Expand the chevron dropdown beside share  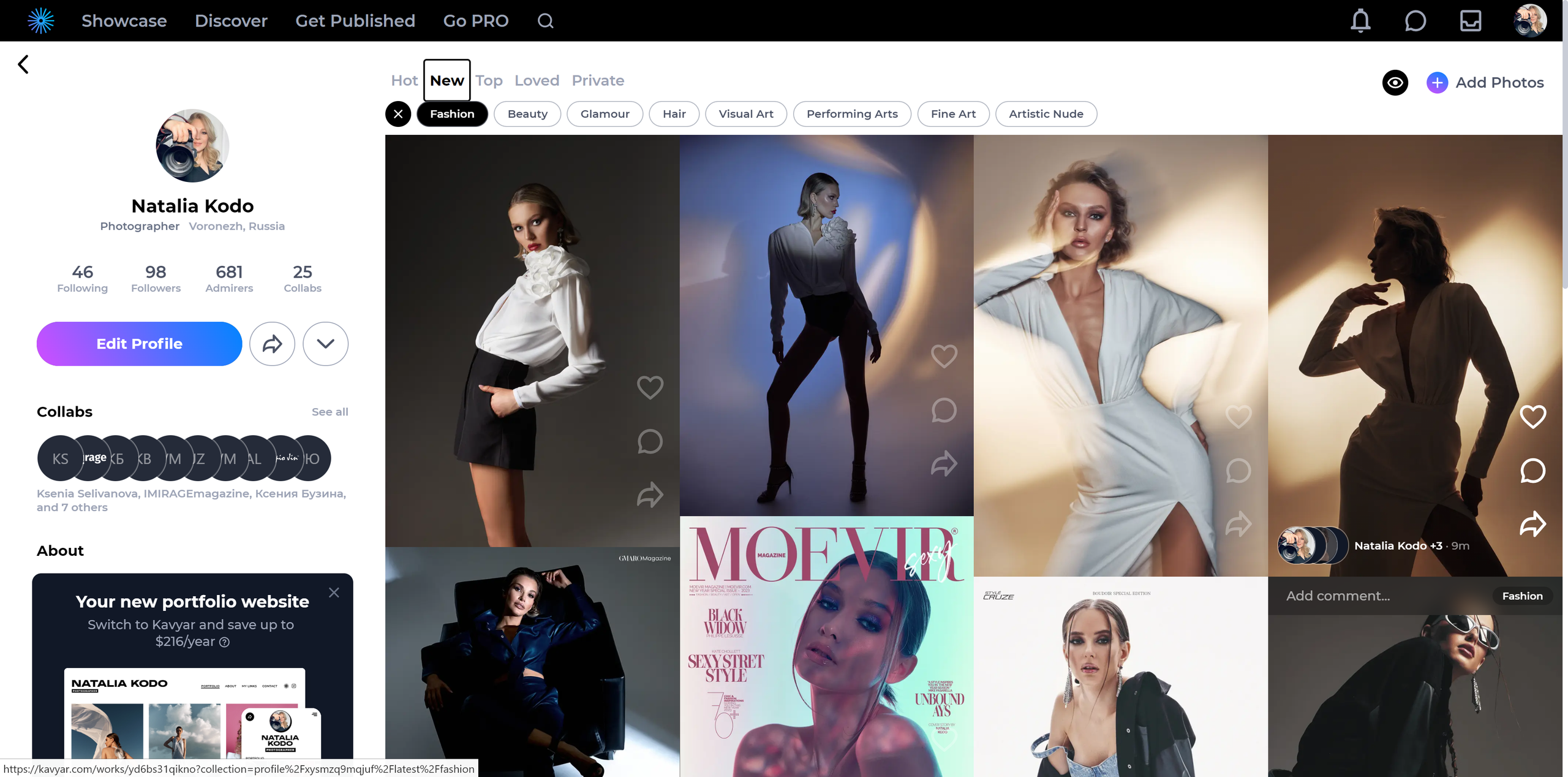(x=325, y=344)
